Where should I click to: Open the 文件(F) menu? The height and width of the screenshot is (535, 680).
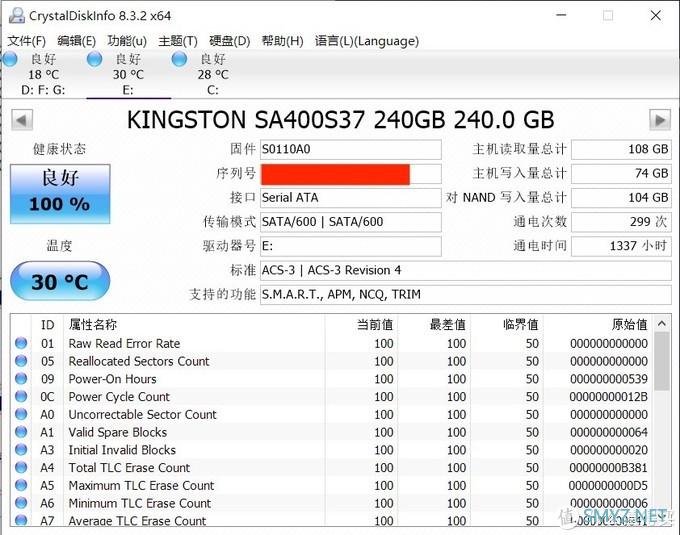(x=26, y=41)
